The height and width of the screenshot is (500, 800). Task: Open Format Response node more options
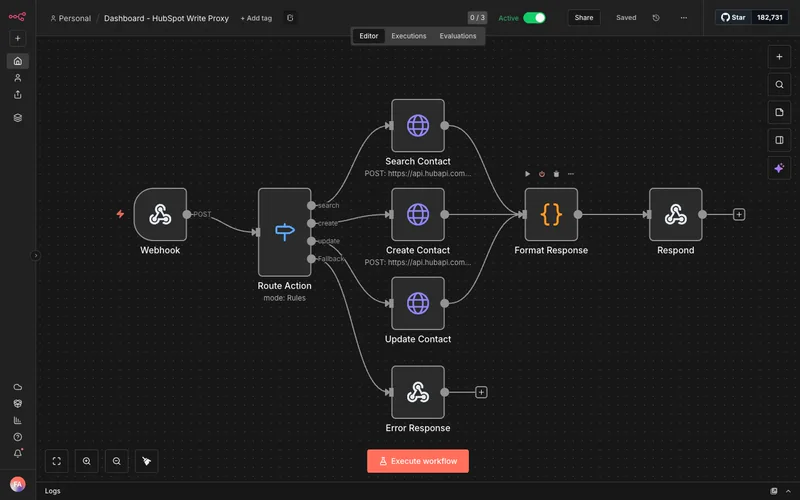coord(571,174)
